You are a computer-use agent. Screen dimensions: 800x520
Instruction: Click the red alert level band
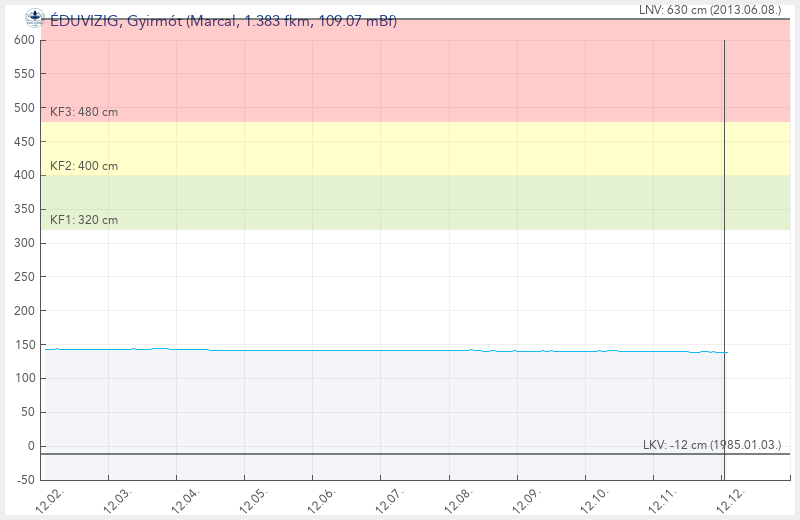400,70
